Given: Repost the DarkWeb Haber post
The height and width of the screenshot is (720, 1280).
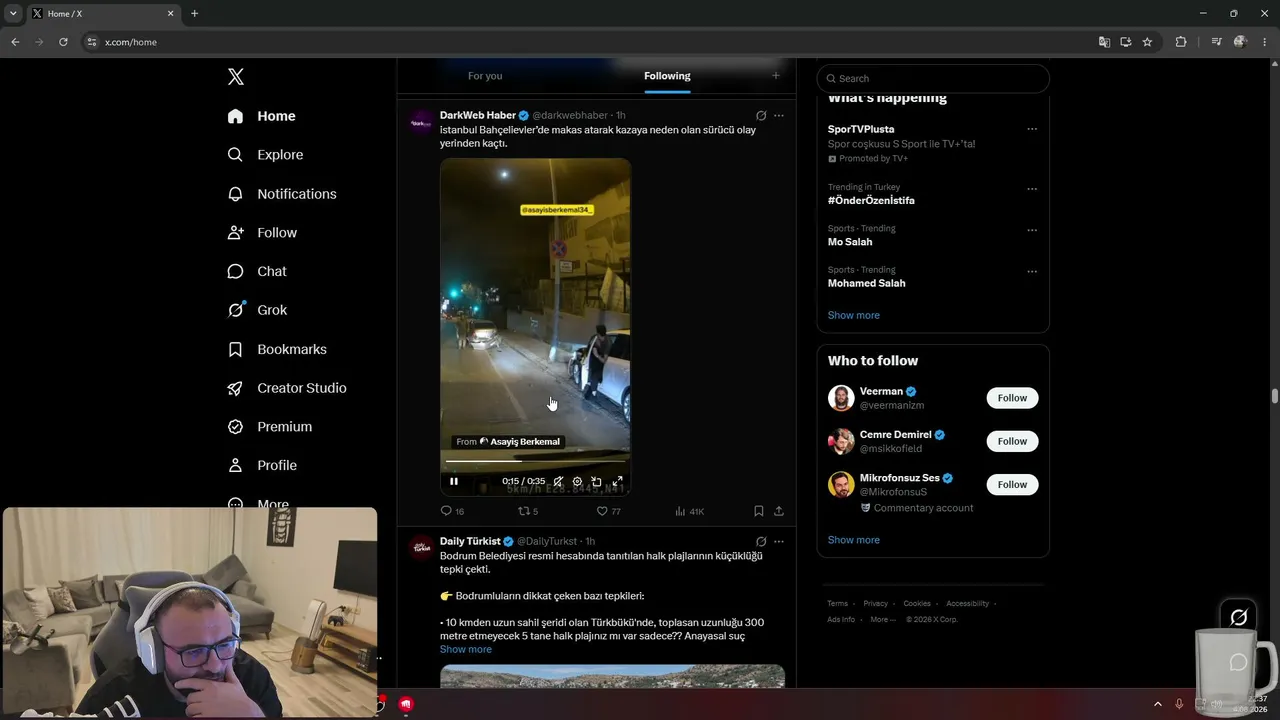Looking at the screenshot, I should point(528,511).
